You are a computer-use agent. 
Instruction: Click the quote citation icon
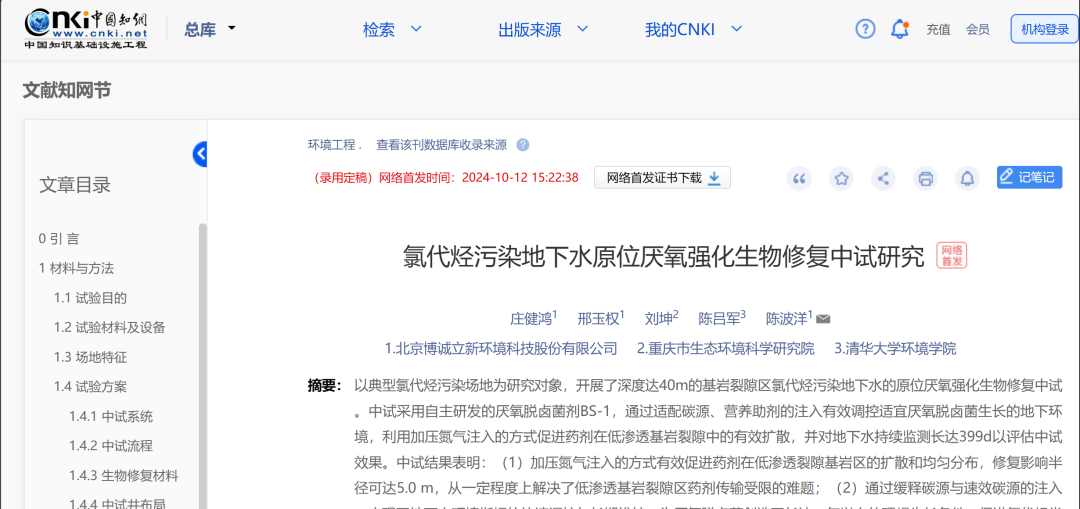point(799,178)
